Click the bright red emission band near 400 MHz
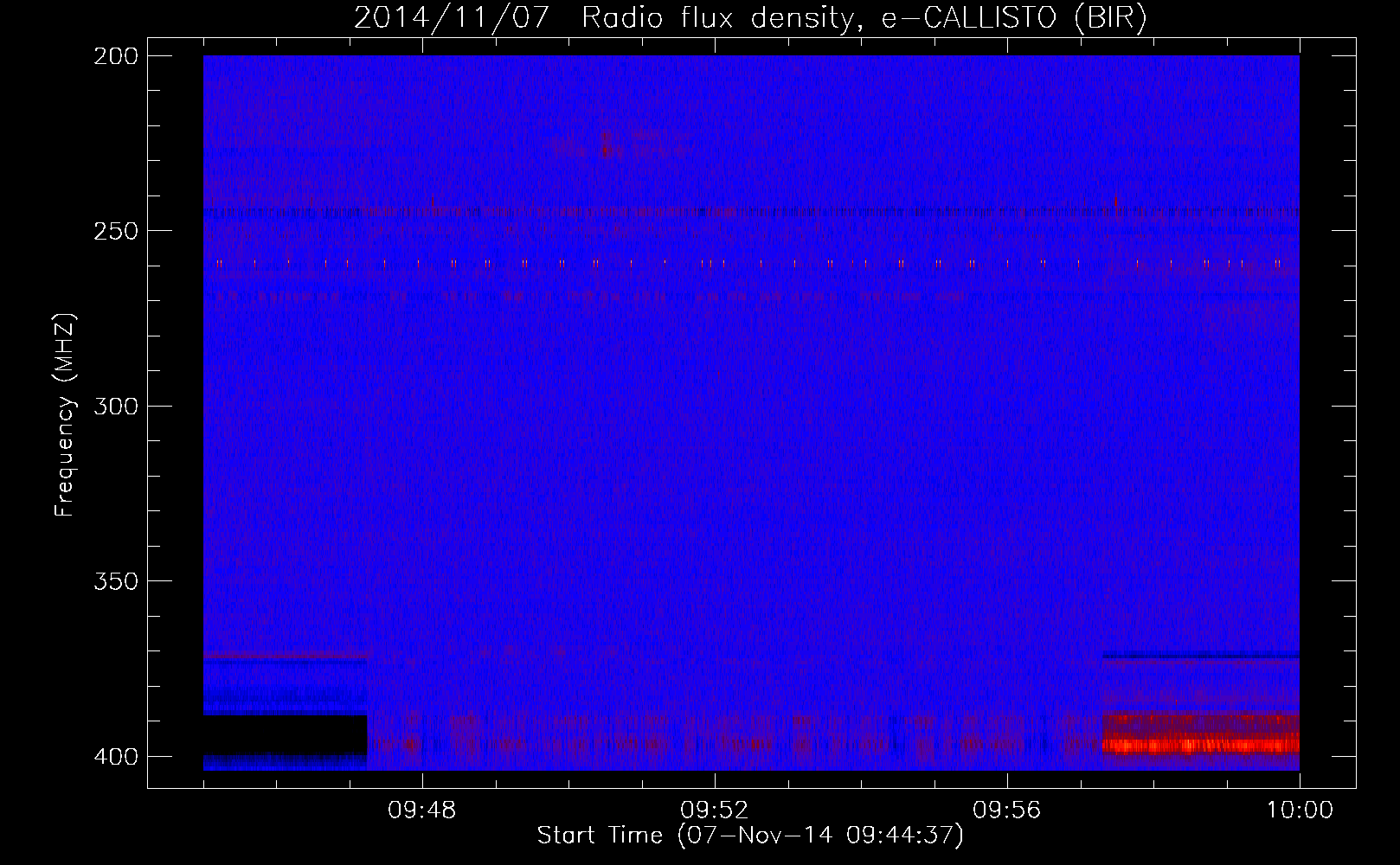The width and height of the screenshot is (1400, 865). (1201, 744)
